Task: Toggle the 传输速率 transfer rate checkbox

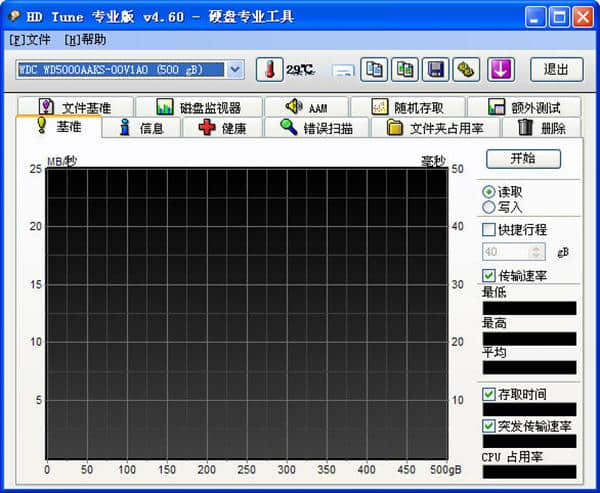Action: pos(489,275)
